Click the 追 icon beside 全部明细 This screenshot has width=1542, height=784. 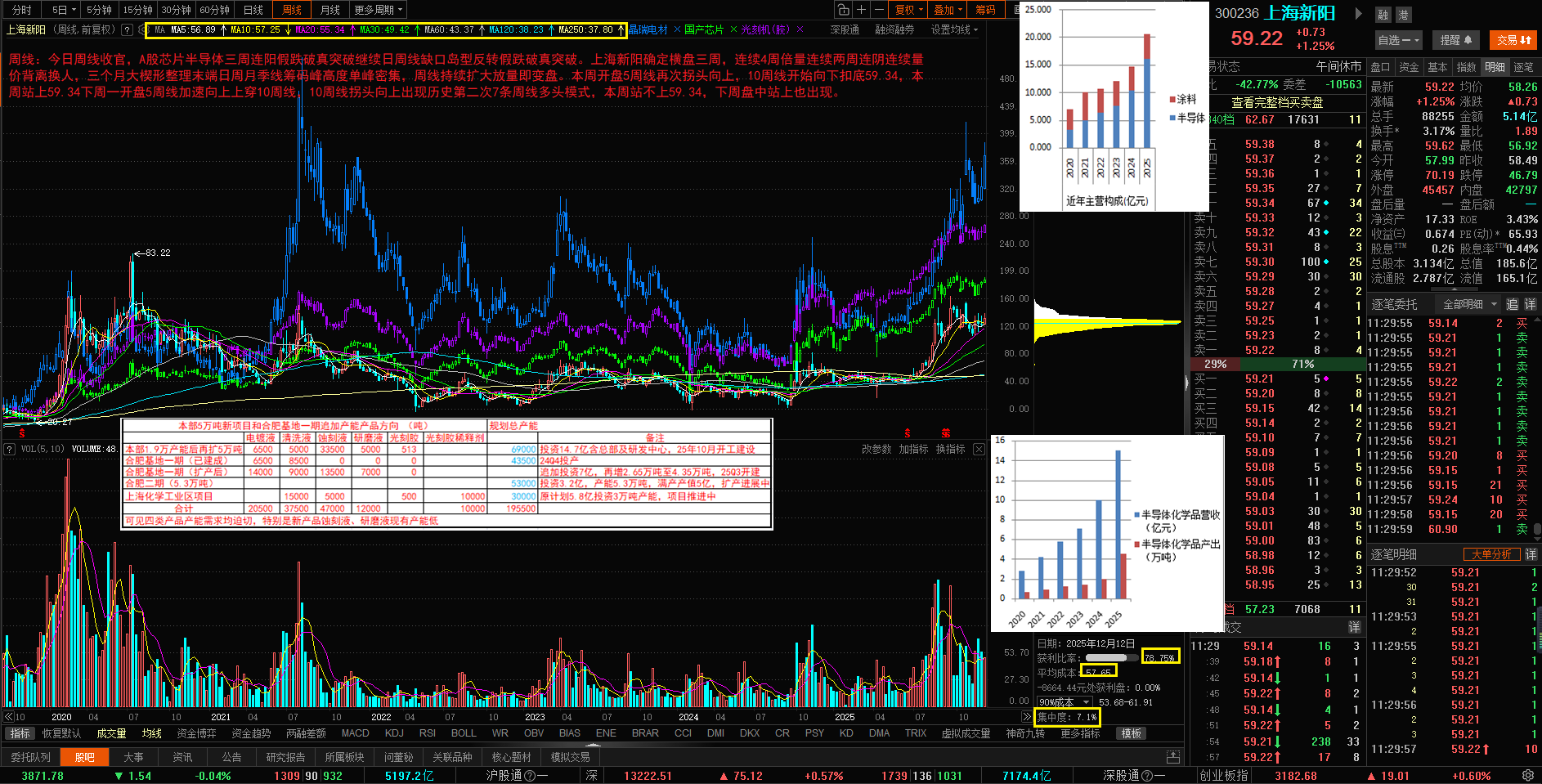click(x=1512, y=304)
